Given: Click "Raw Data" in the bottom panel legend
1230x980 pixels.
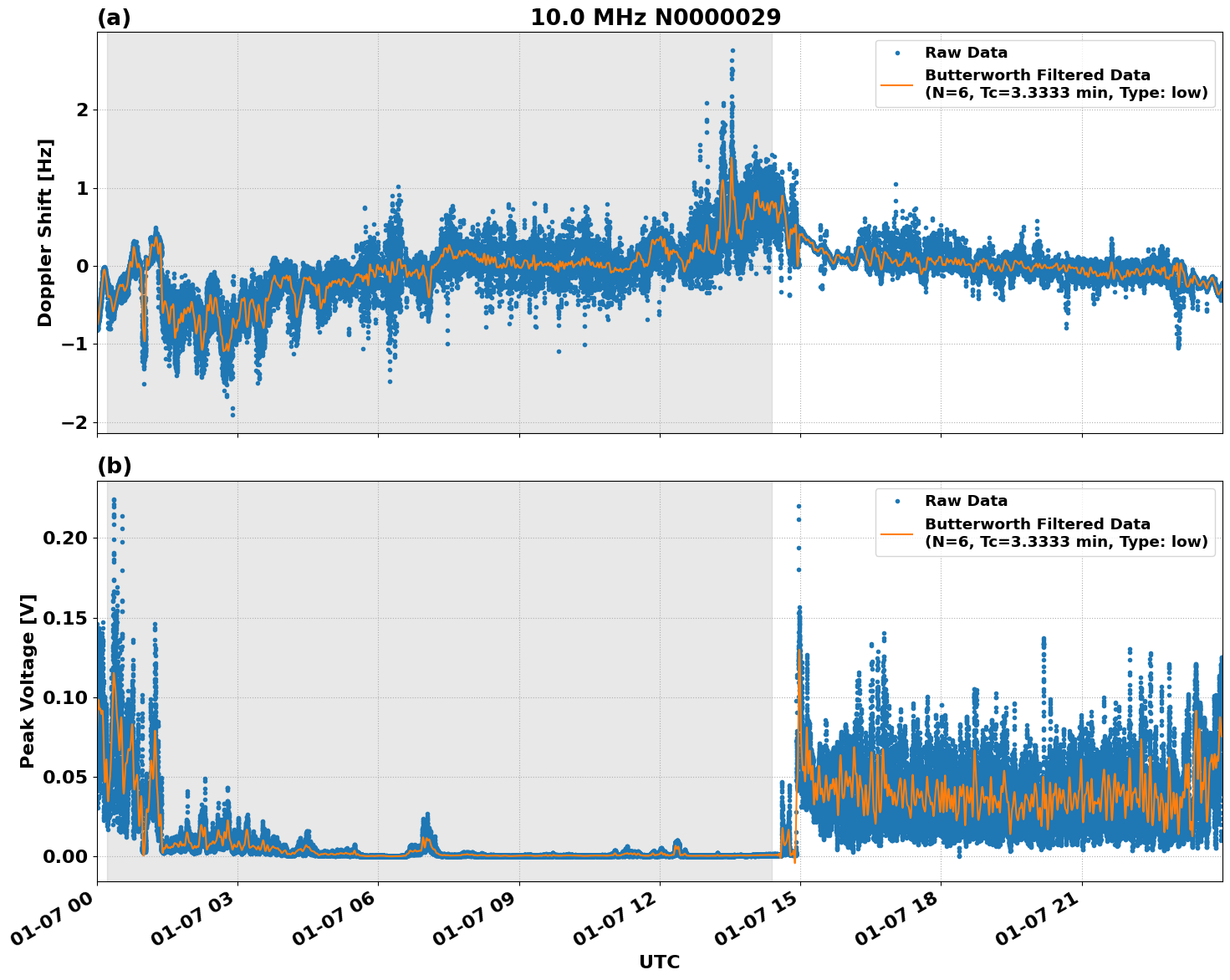Looking at the screenshot, I should (x=966, y=501).
